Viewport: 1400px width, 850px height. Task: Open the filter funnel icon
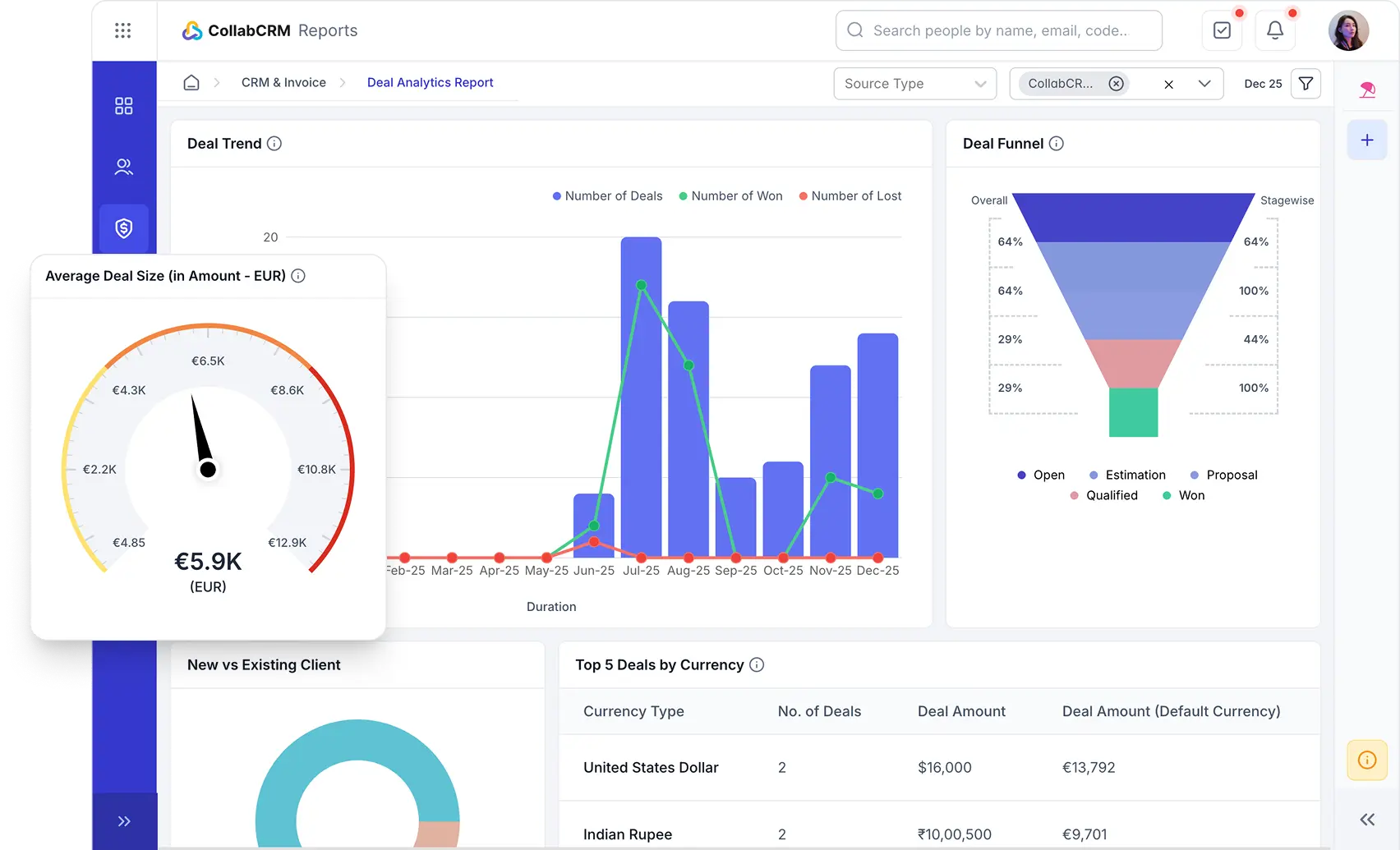pos(1306,83)
